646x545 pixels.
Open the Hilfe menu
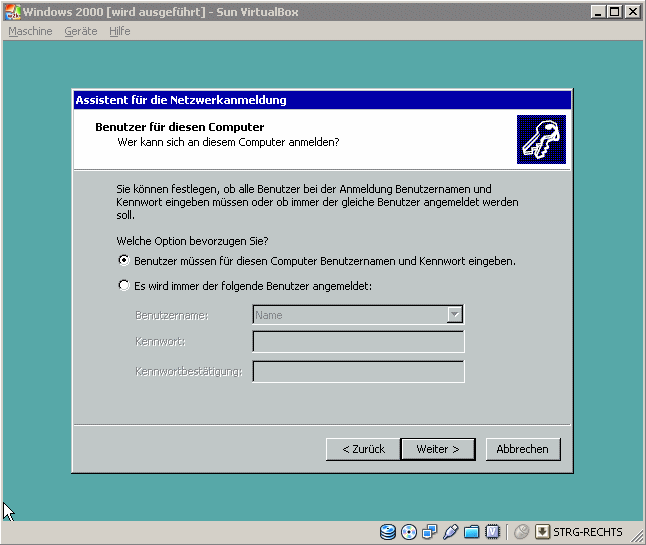point(120,31)
